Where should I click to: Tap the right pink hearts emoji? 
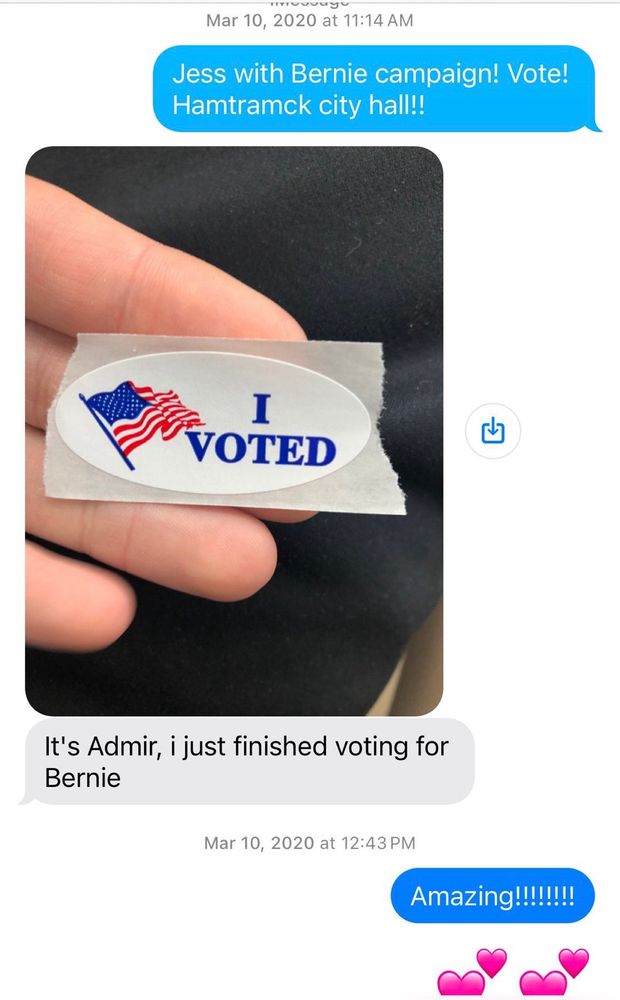pyautogui.click(x=554, y=973)
